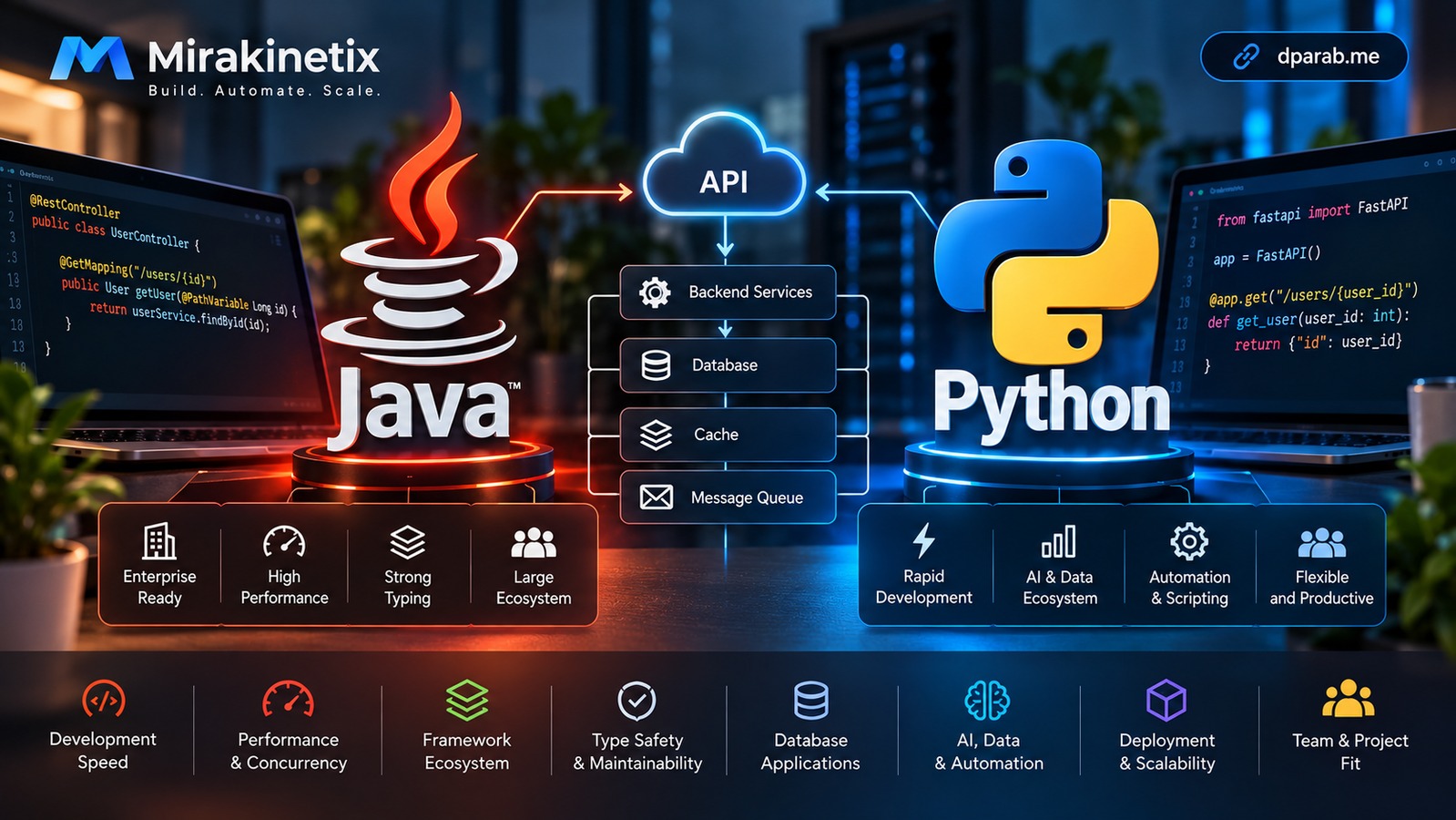Click the Deployment & Scalability cube icon
1456x820 pixels.
(x=1166, y=700)
